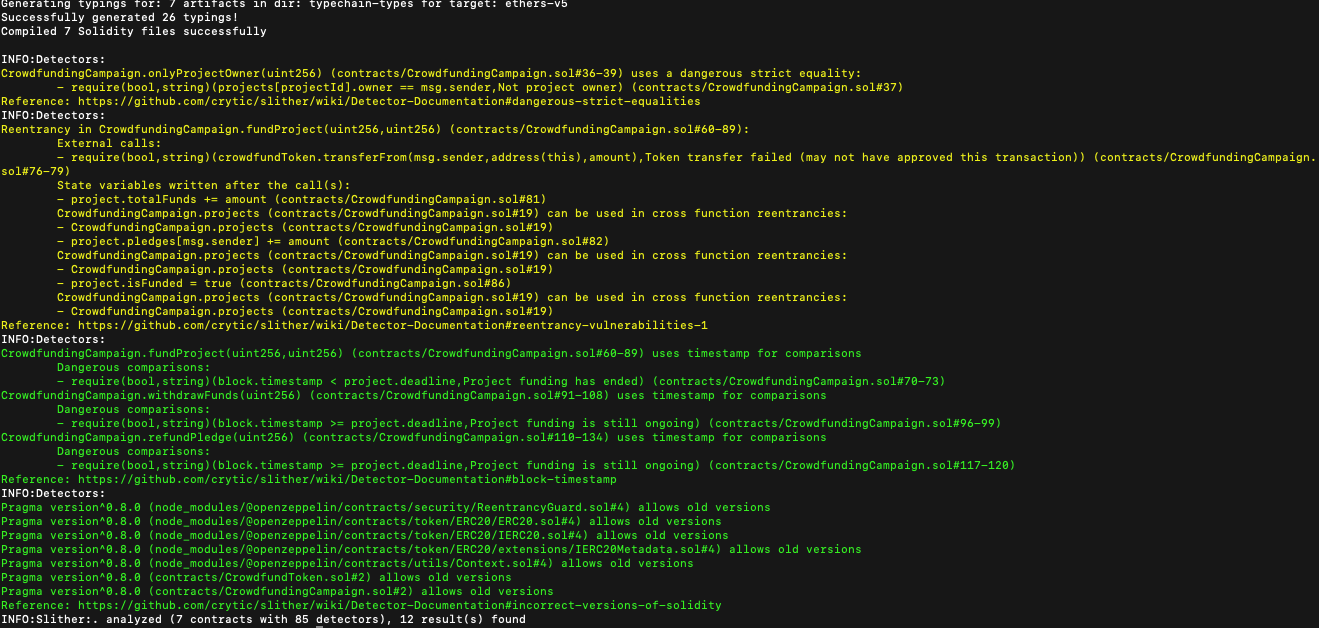The image size is (1319, 628).
Task: Select the CrowdfundingCampaign.sol#2 pragma line
Action: tap(277, 591)
